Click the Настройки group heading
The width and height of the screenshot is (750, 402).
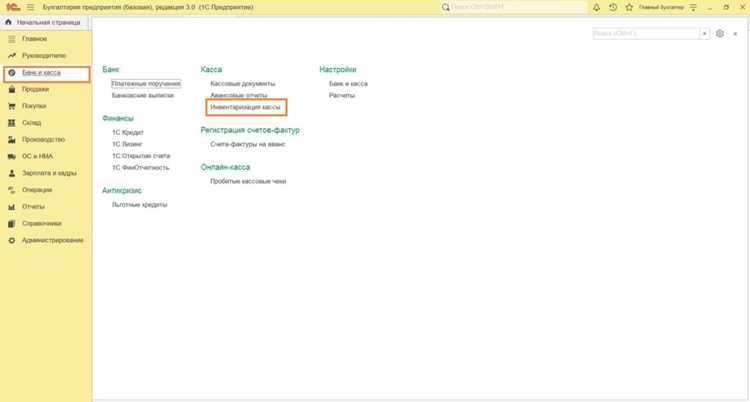point(338,69)
